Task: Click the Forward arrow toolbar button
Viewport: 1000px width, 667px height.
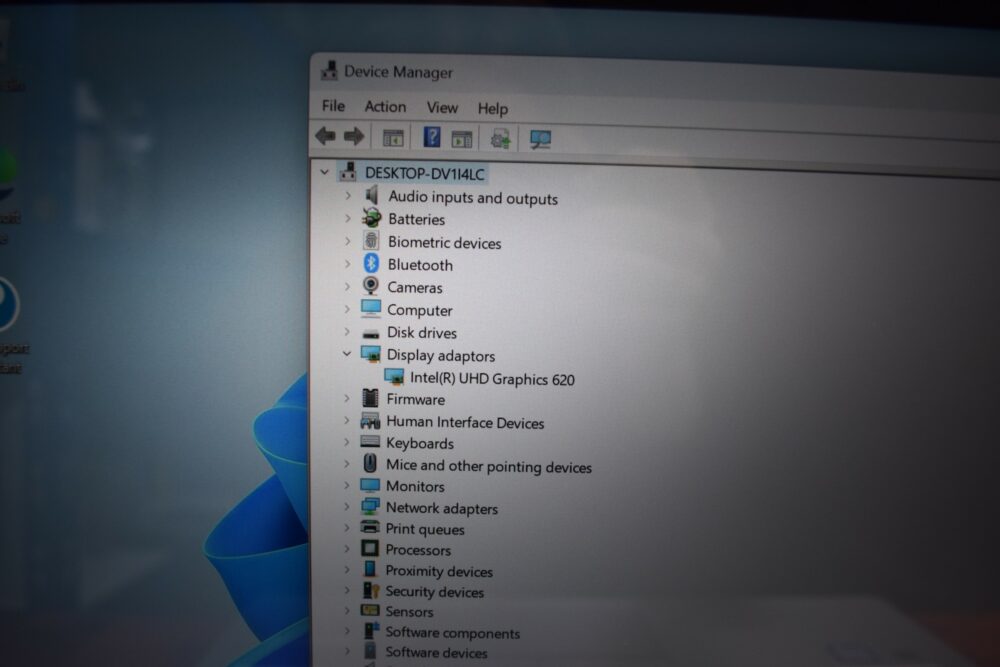Action: click(x=354, y=136)
